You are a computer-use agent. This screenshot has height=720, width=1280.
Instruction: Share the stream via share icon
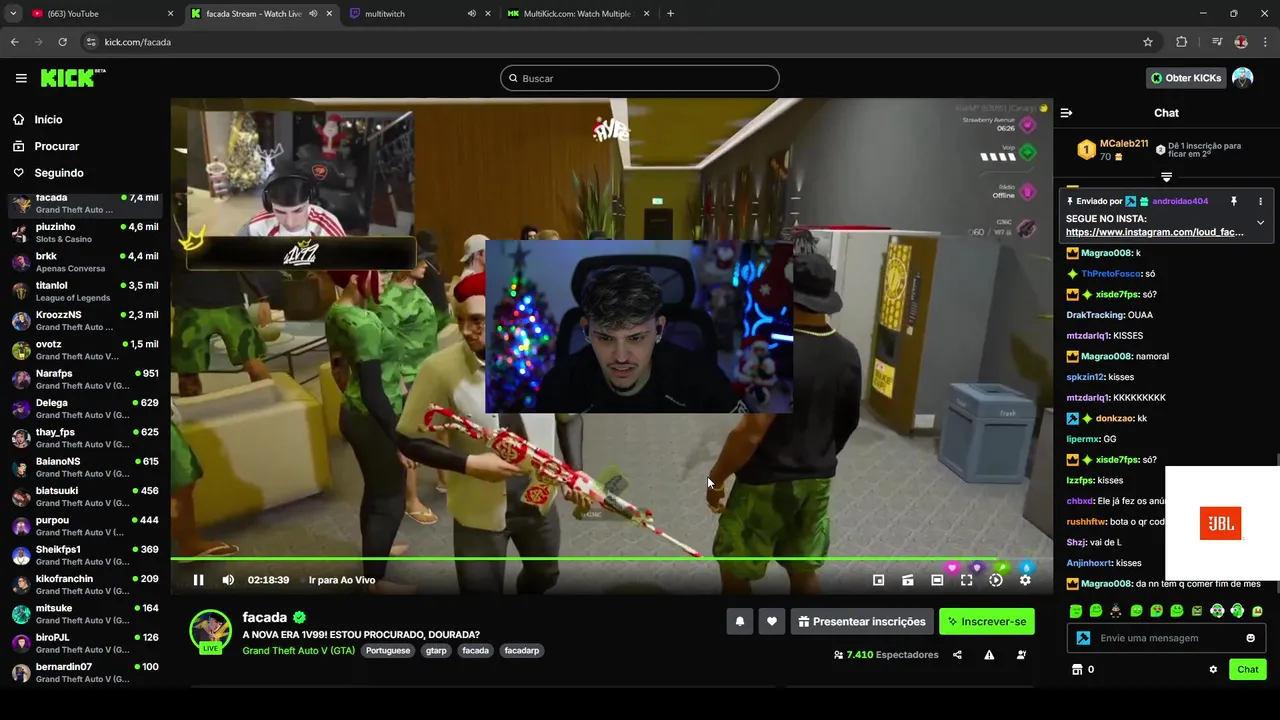[957, 655]
